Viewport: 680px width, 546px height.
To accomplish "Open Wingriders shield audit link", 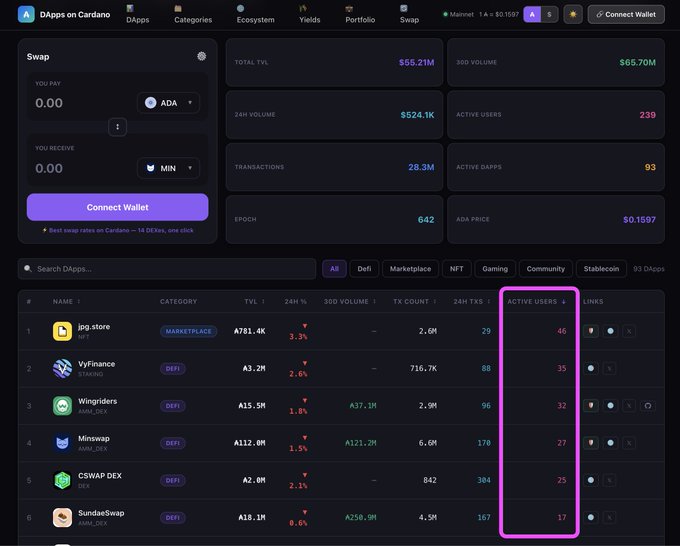I will click(591, 406).
